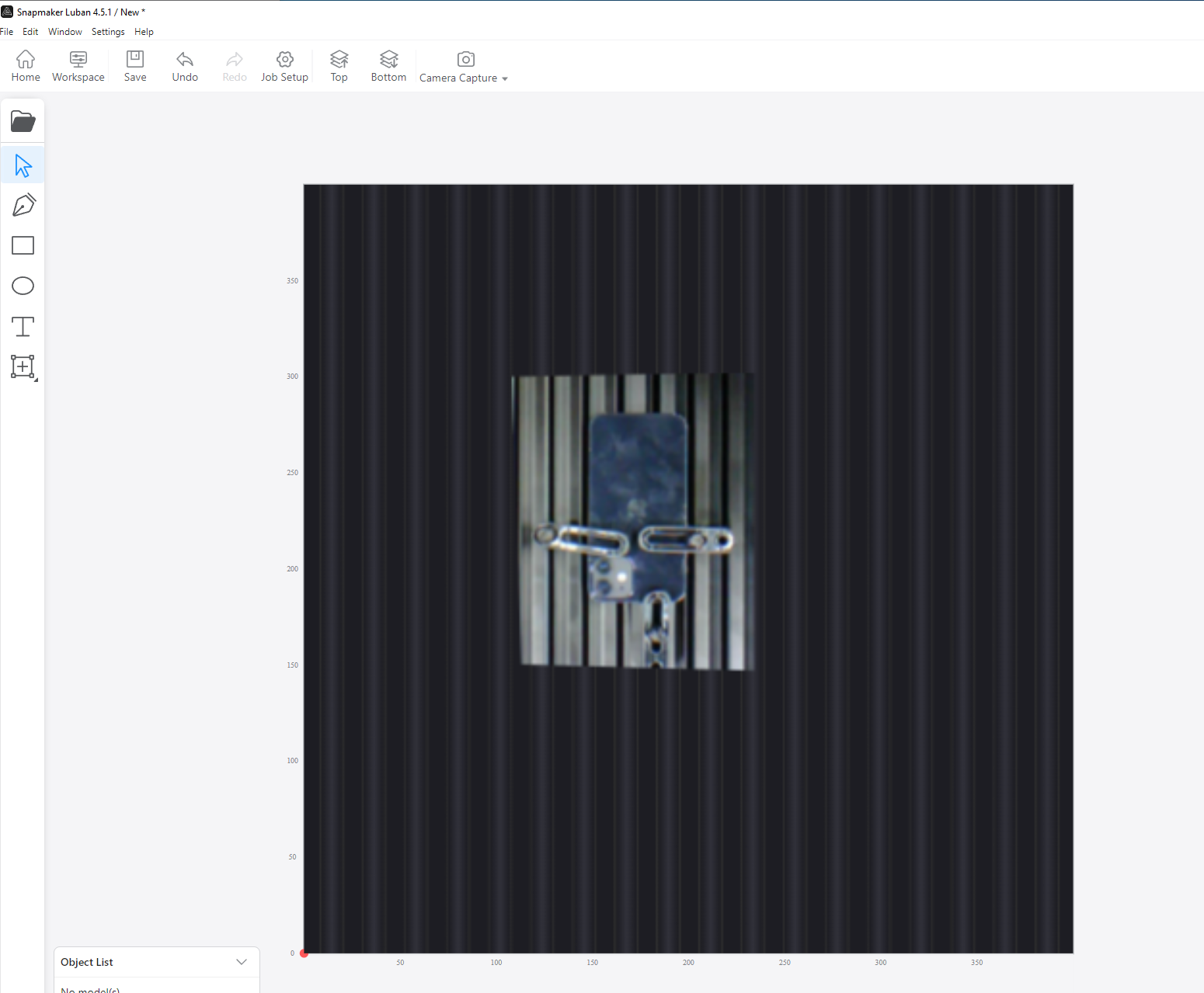
Task: Click the Home icon in the toolbar
Action: coord(25,65)
